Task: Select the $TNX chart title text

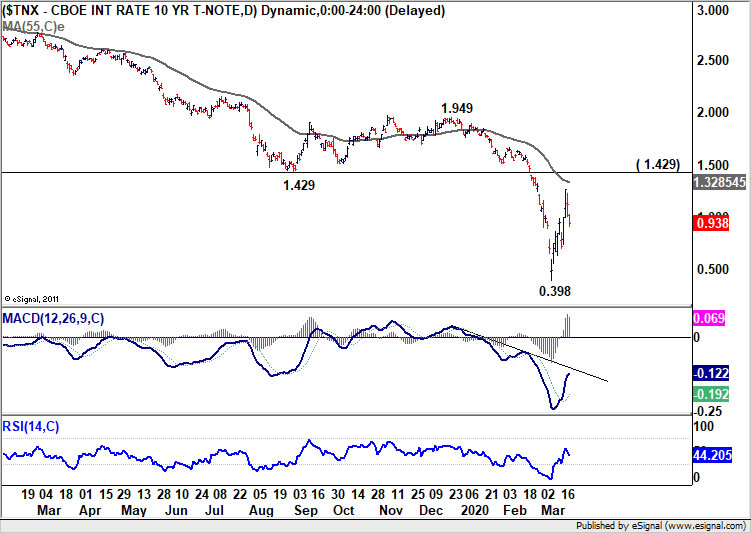Action: tap(224, 11)
